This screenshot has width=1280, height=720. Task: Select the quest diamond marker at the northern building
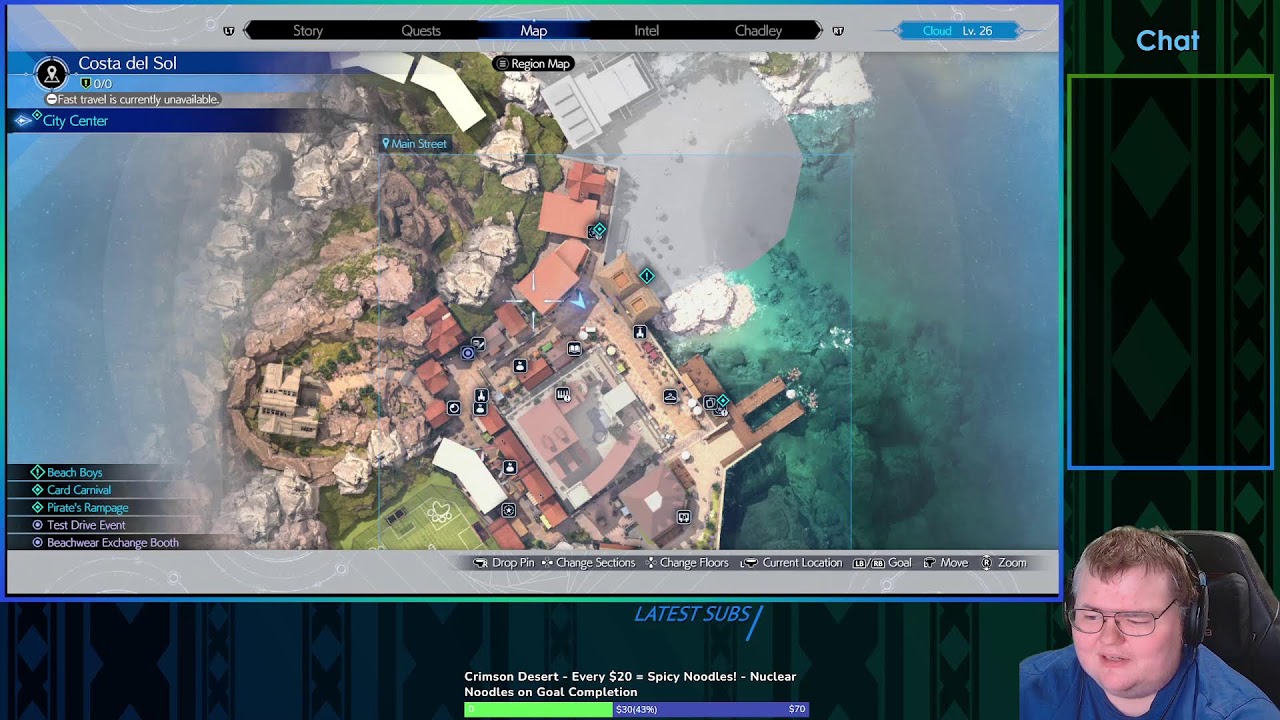[598, 231]
